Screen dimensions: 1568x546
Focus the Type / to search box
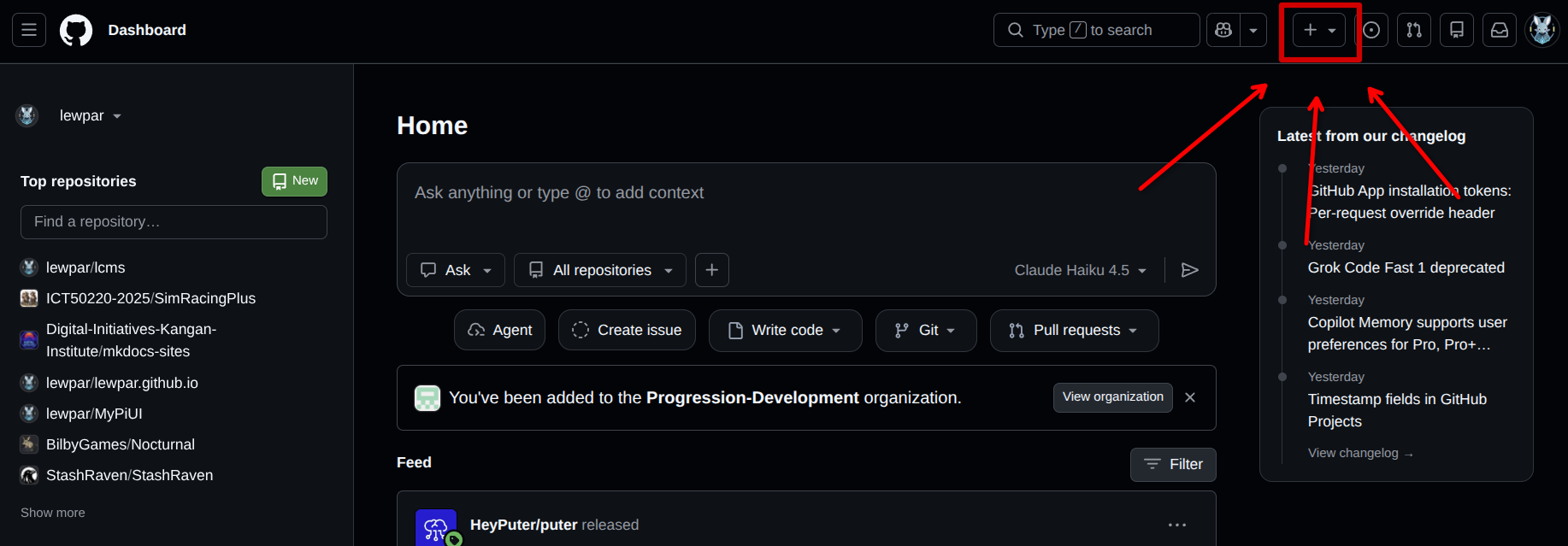click(x=1096, y=30)
